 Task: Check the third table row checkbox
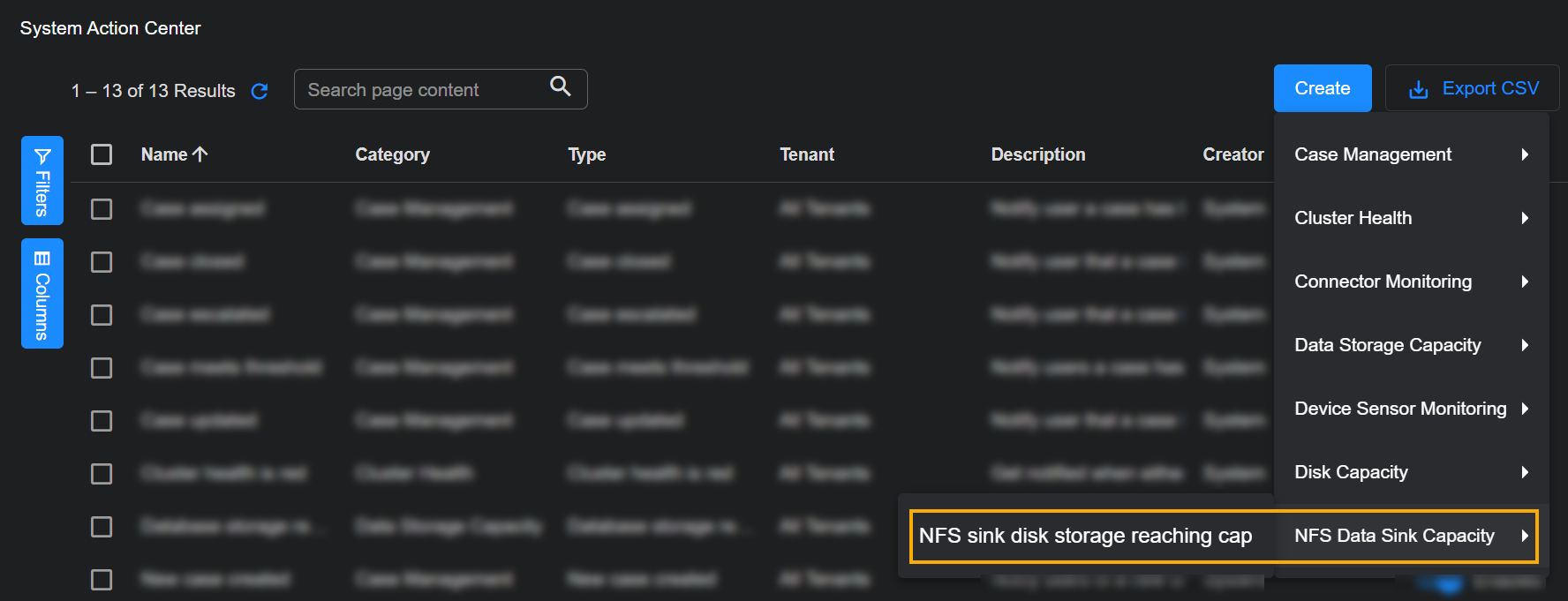coord(102,315)
